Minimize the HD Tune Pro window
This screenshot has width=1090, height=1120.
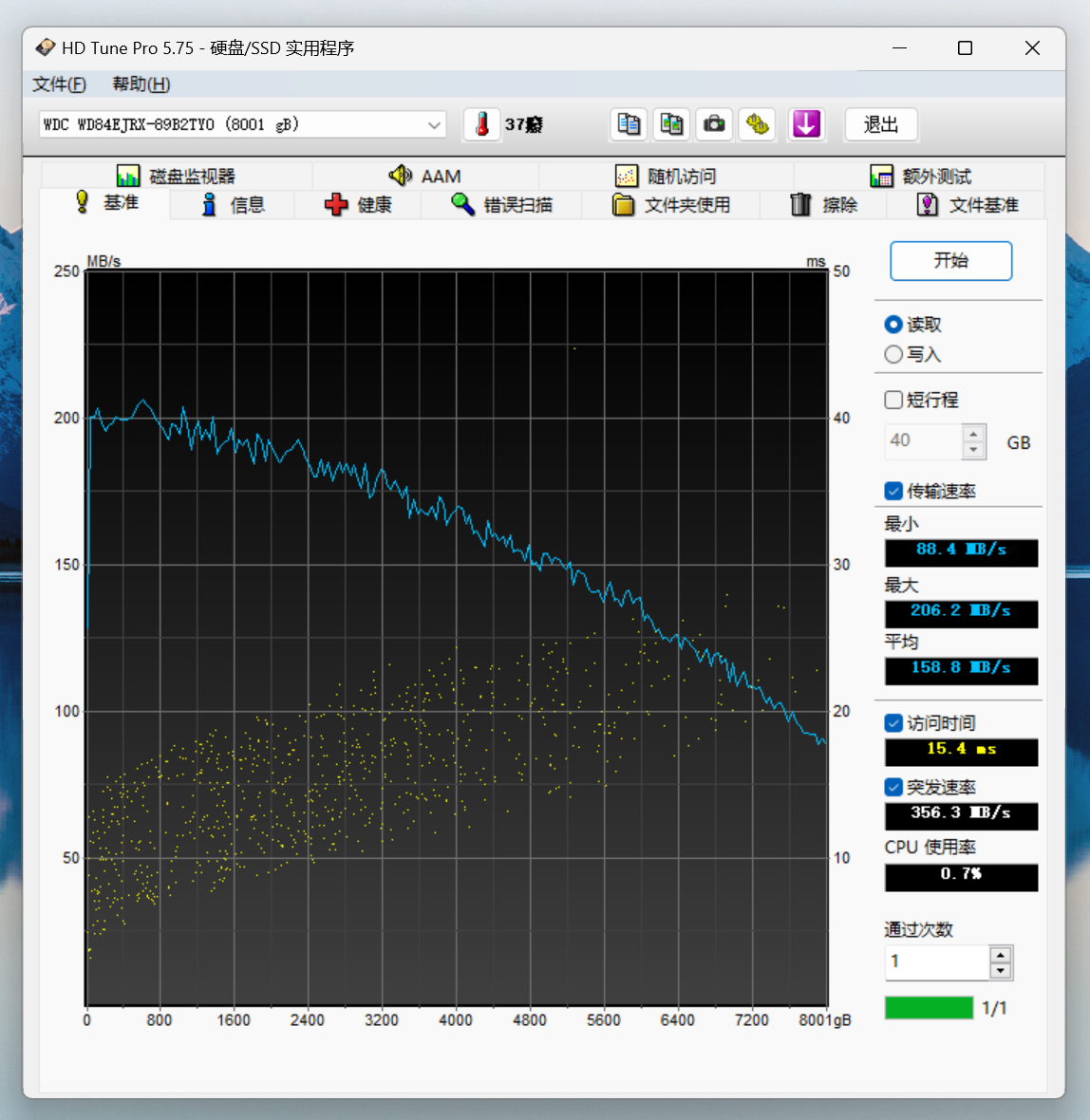click(x=900, y=47)
